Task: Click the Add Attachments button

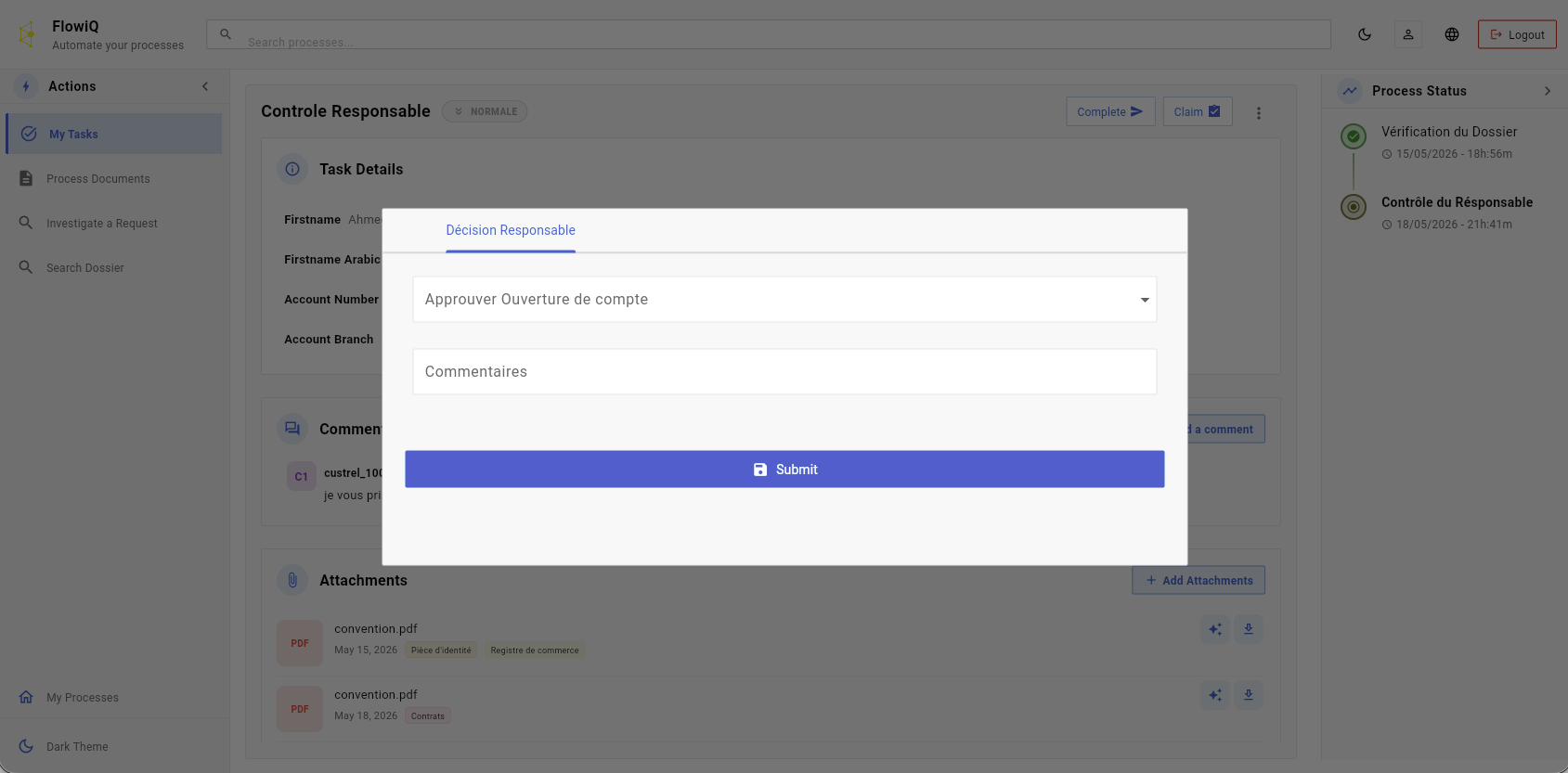Action: click(1199, 580)
